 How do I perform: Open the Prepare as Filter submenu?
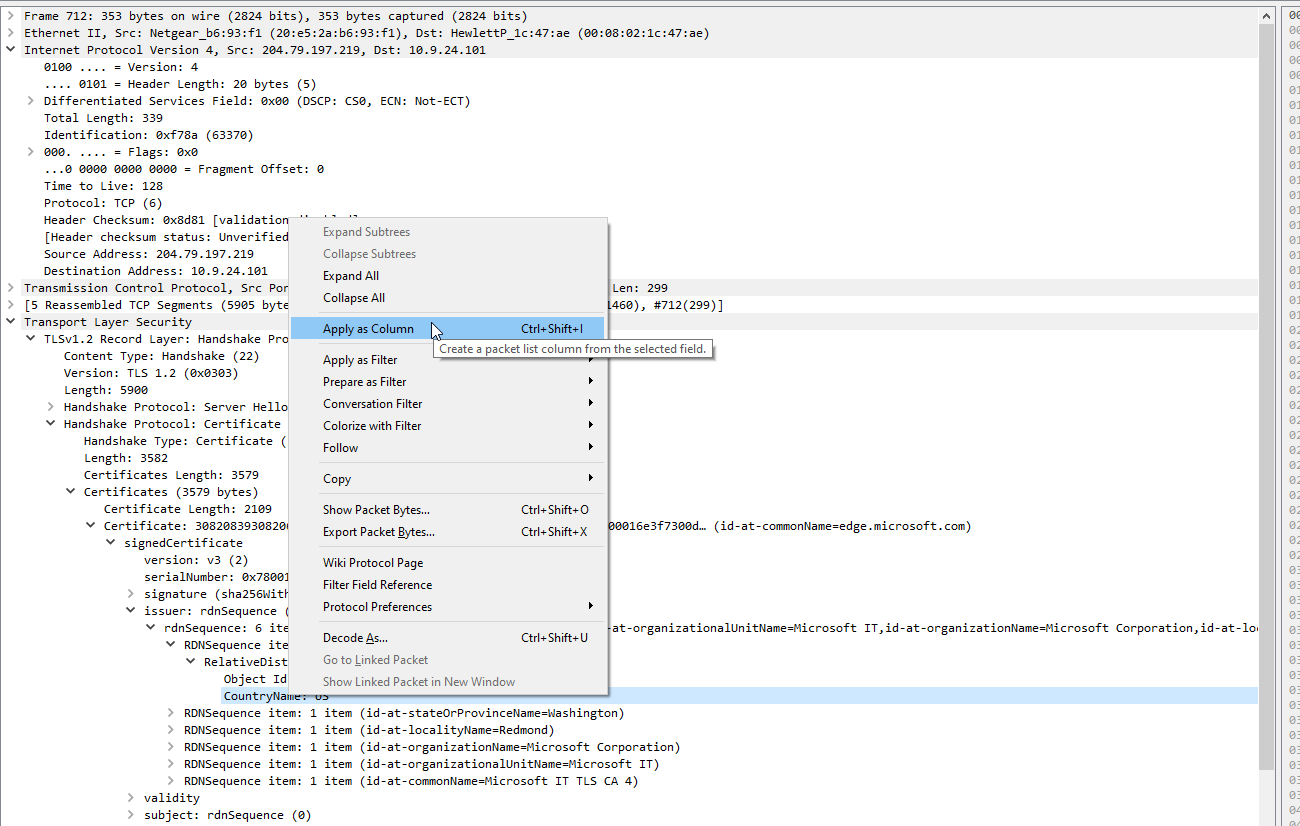(365, 382)
